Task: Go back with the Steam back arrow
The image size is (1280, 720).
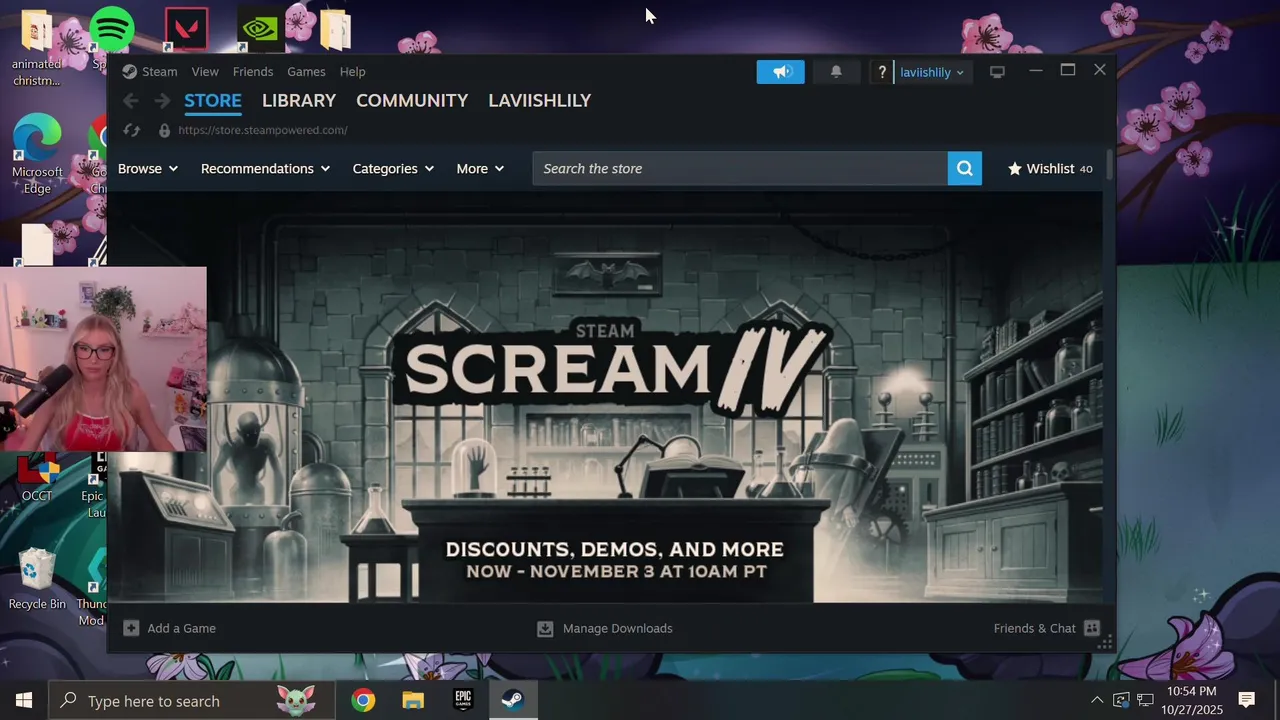Action: click(131, 101)
